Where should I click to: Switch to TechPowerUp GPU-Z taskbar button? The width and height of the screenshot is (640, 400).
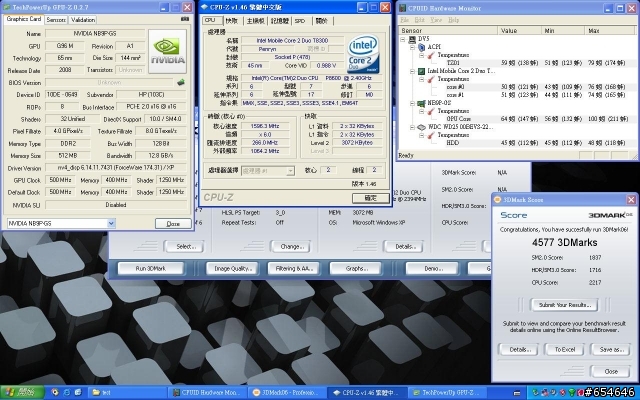coord(447,392)
